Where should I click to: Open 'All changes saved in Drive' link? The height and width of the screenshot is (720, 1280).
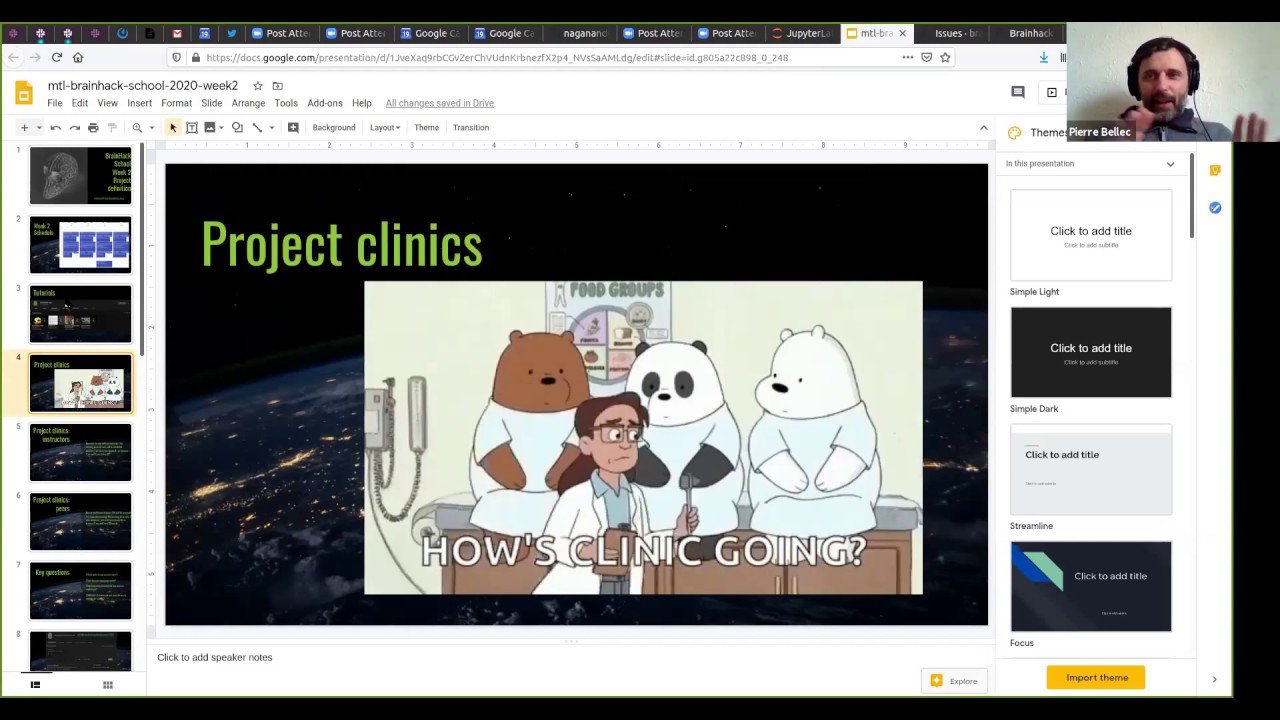tap(440, 103)
